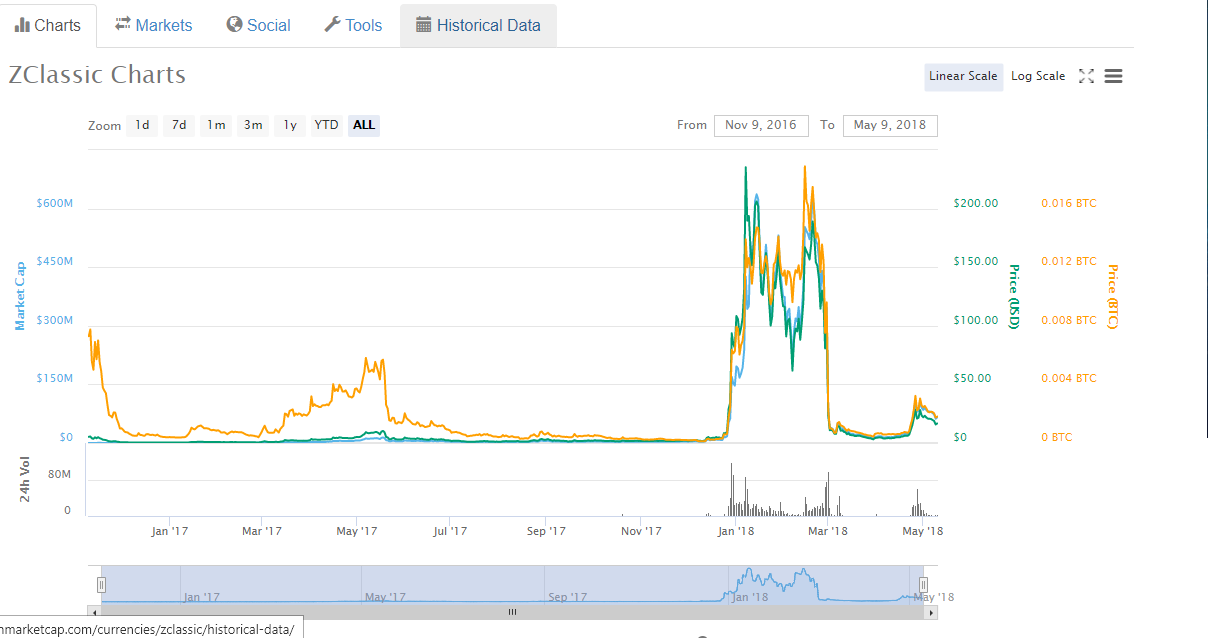This screenshot has width=1208, height=638.
Task: Select the ALL zoom range
Action: [x=364, y=125]
